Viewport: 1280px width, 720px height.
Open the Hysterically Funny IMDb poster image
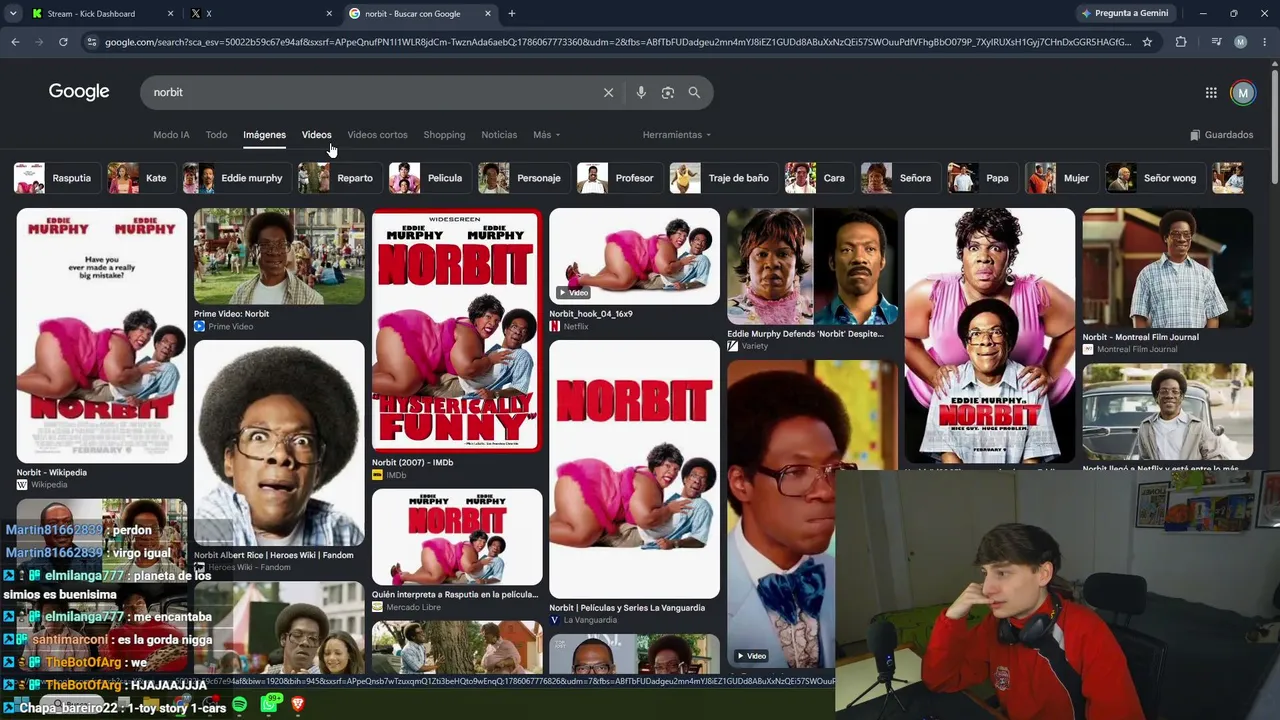click(x=457, y=330)
